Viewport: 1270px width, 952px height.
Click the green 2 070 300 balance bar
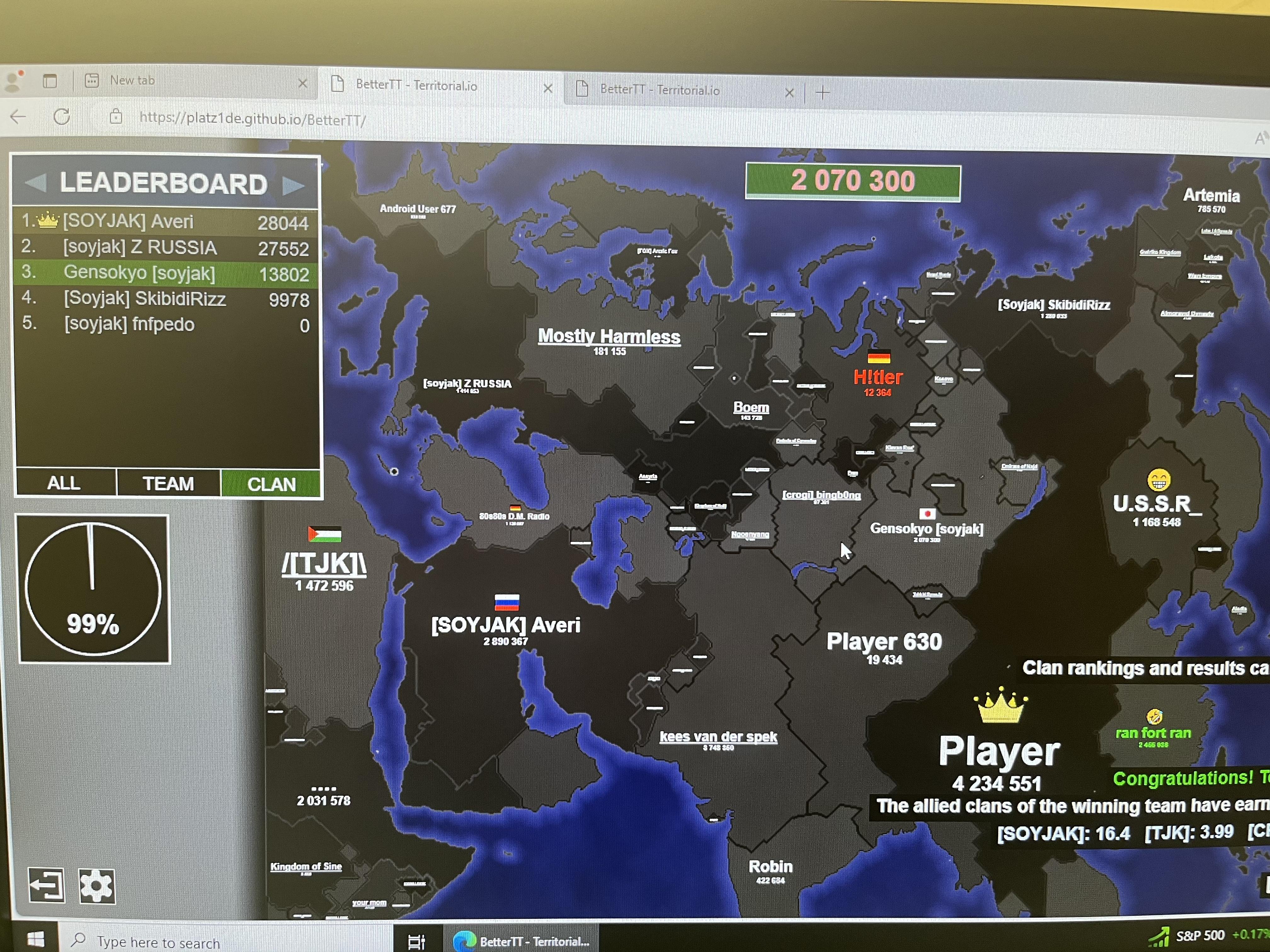[853, 181]
